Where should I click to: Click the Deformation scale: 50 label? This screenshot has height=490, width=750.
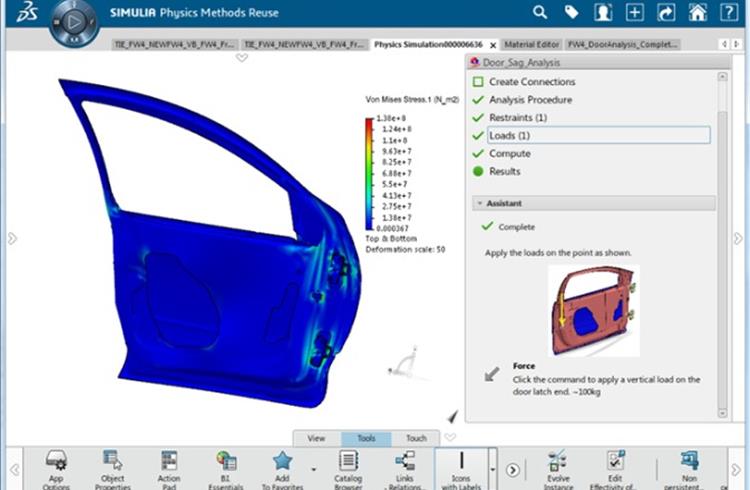pyautogui.click(x=405, y=249)
